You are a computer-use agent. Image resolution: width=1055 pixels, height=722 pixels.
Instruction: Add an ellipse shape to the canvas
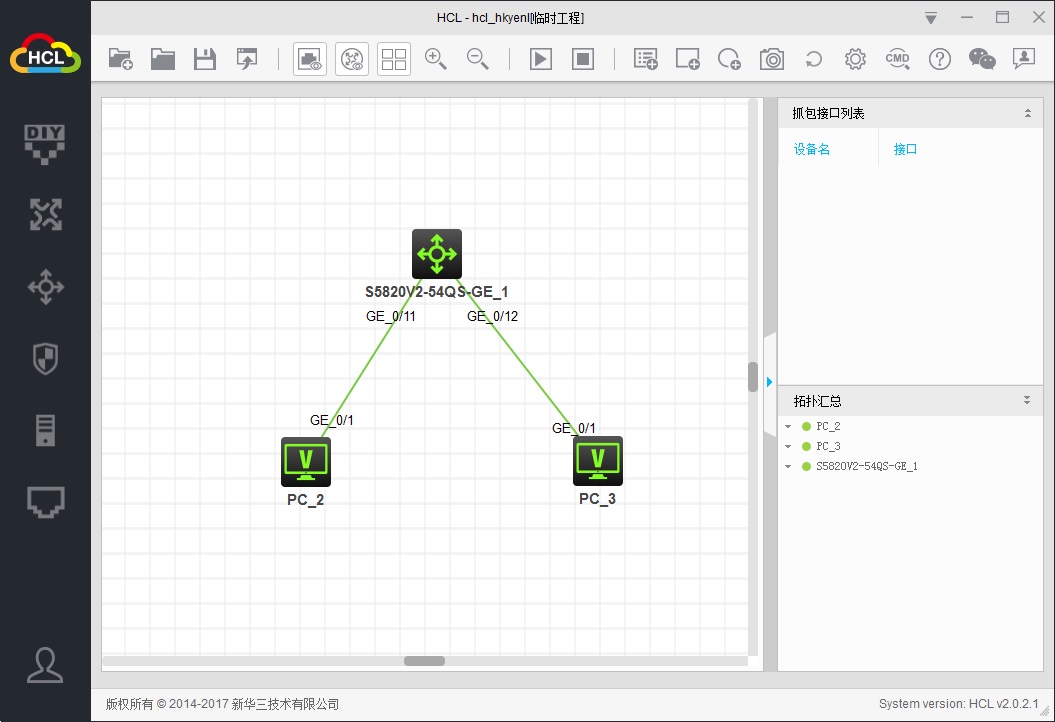729,59
